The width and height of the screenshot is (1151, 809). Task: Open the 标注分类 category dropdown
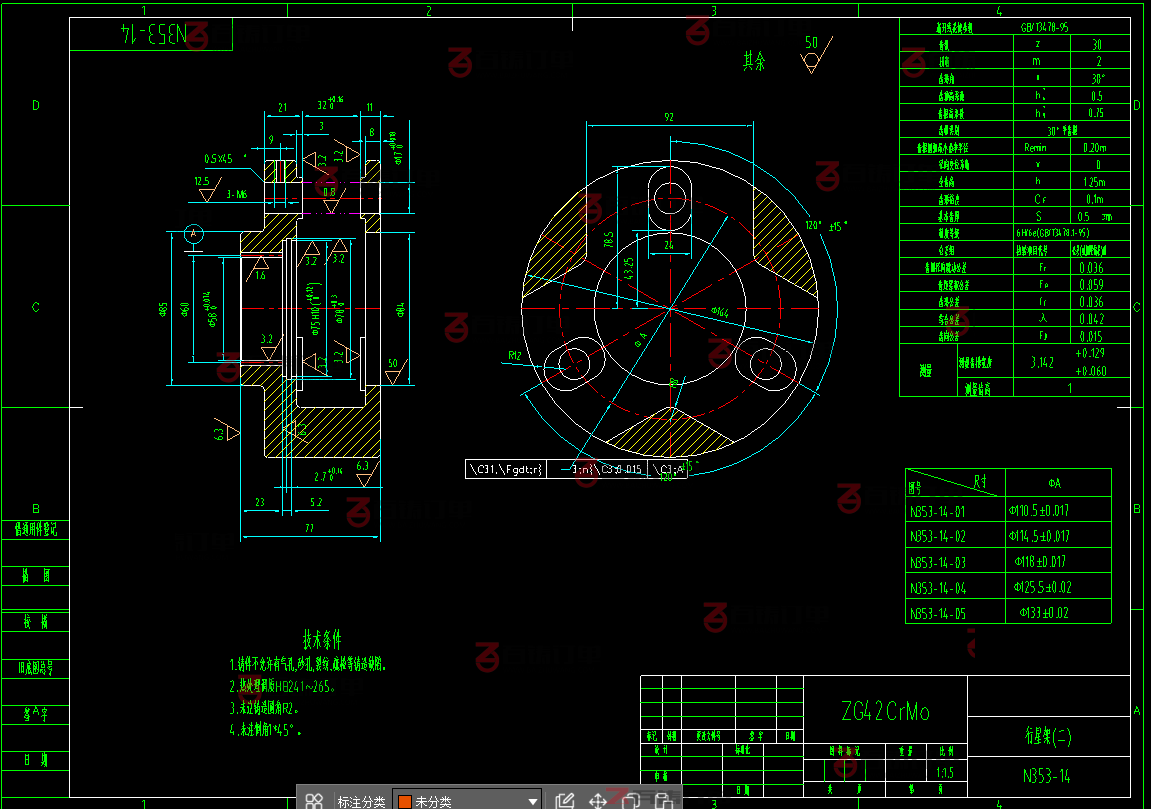tap(533, 801)
